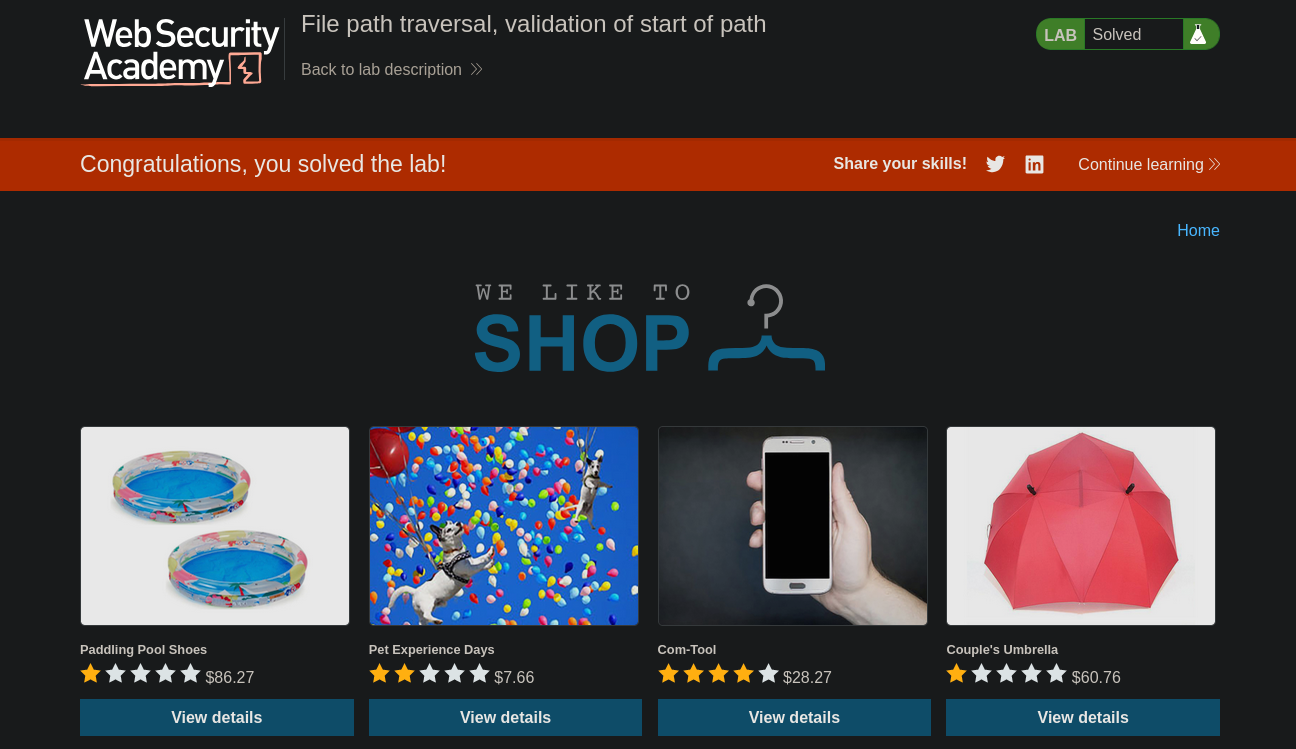Click the double chevron after Continue learning
The width and height of the screenshot is (1296, 749).
[1214, 164]
